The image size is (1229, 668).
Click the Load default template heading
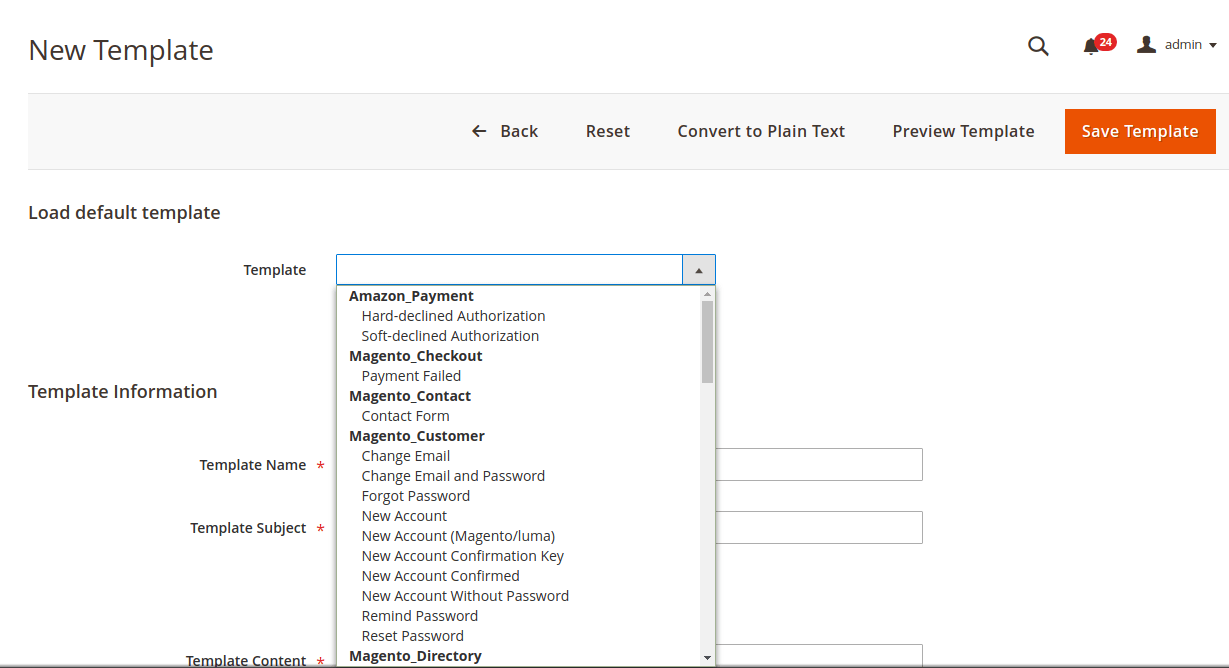[124, 212]
